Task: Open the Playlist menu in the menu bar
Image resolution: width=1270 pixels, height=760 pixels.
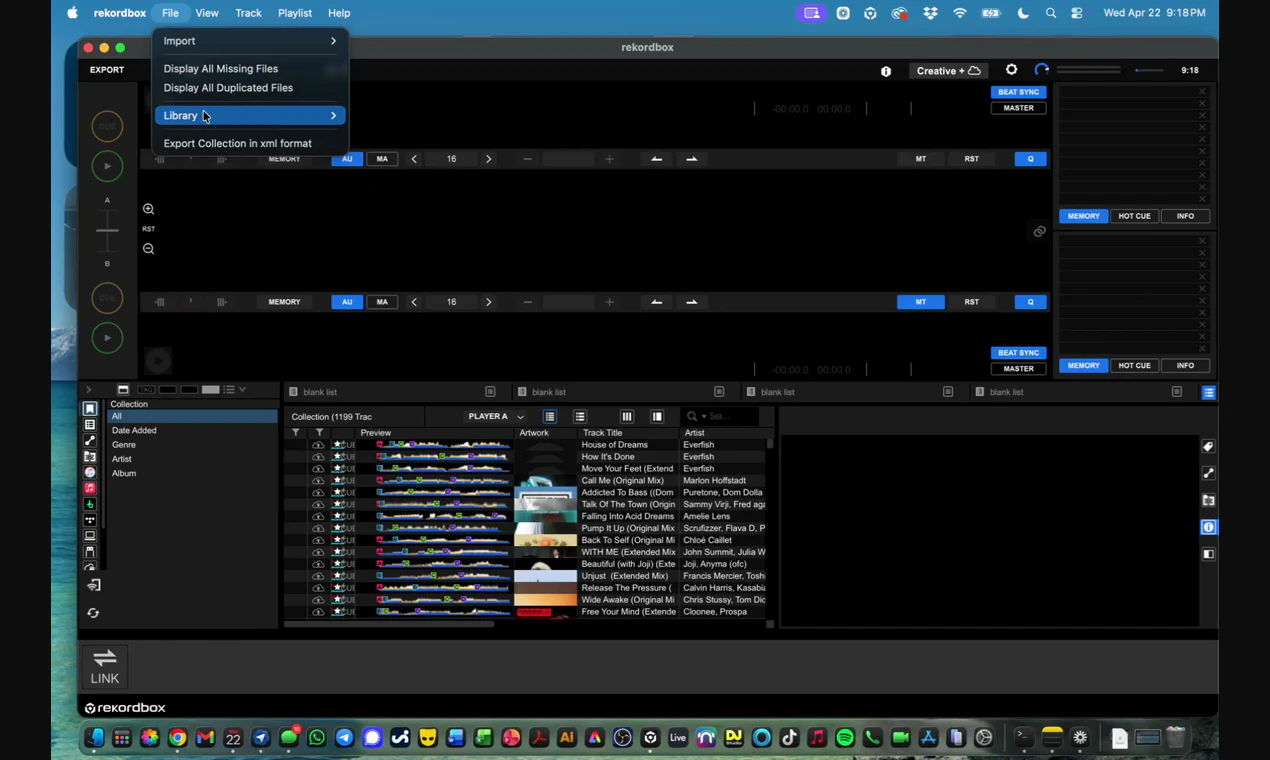Action: [294, 12]
